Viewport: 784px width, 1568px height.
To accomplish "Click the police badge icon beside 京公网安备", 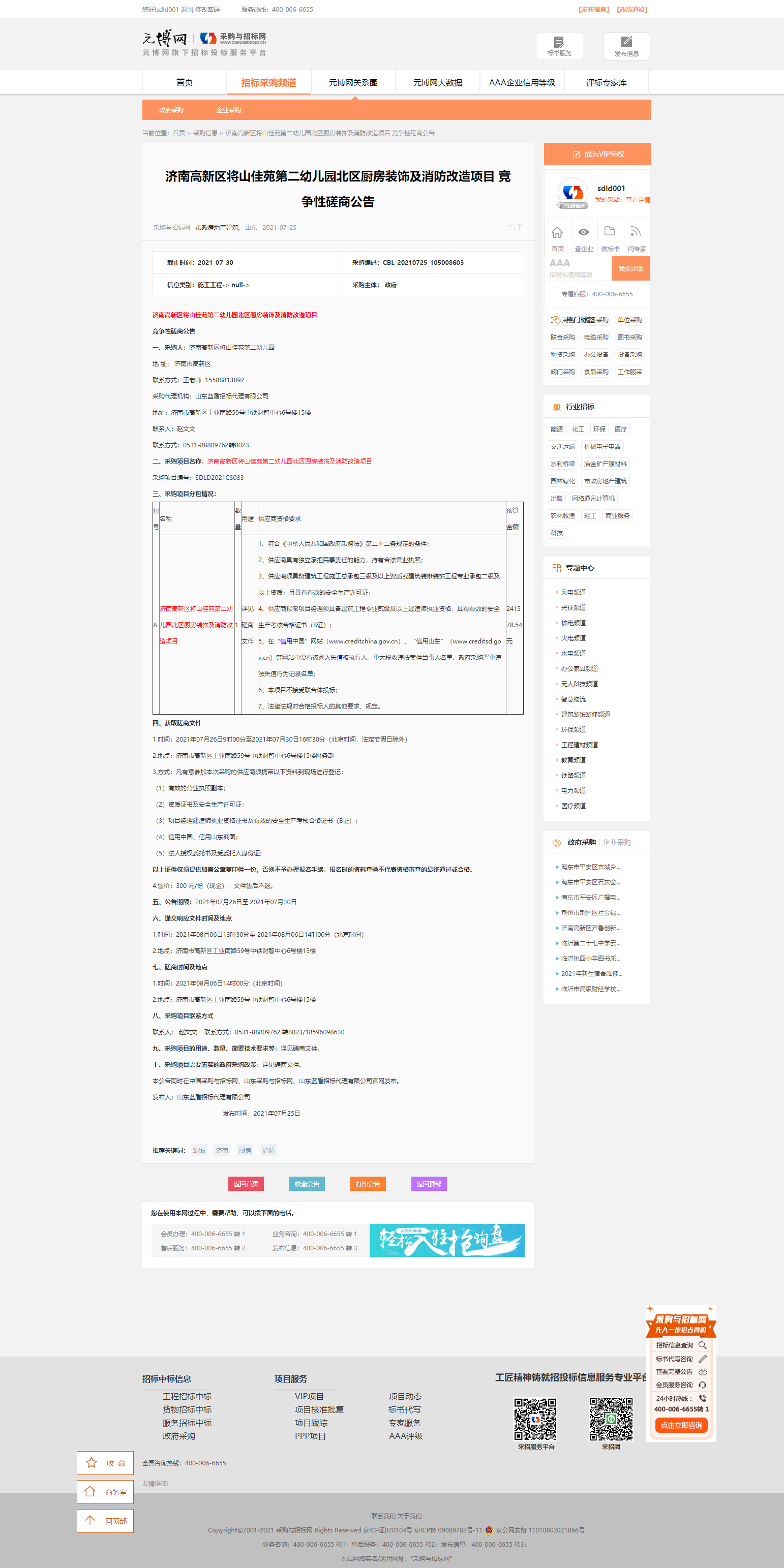I will [489, 1530].
